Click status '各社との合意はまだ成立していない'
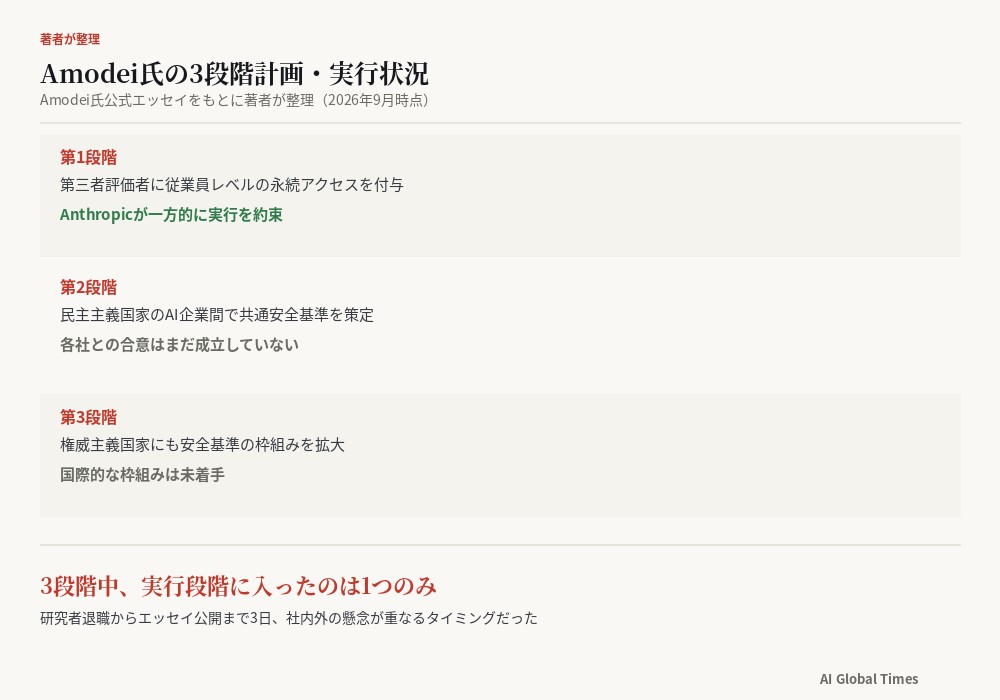 (x=179, y=345)
